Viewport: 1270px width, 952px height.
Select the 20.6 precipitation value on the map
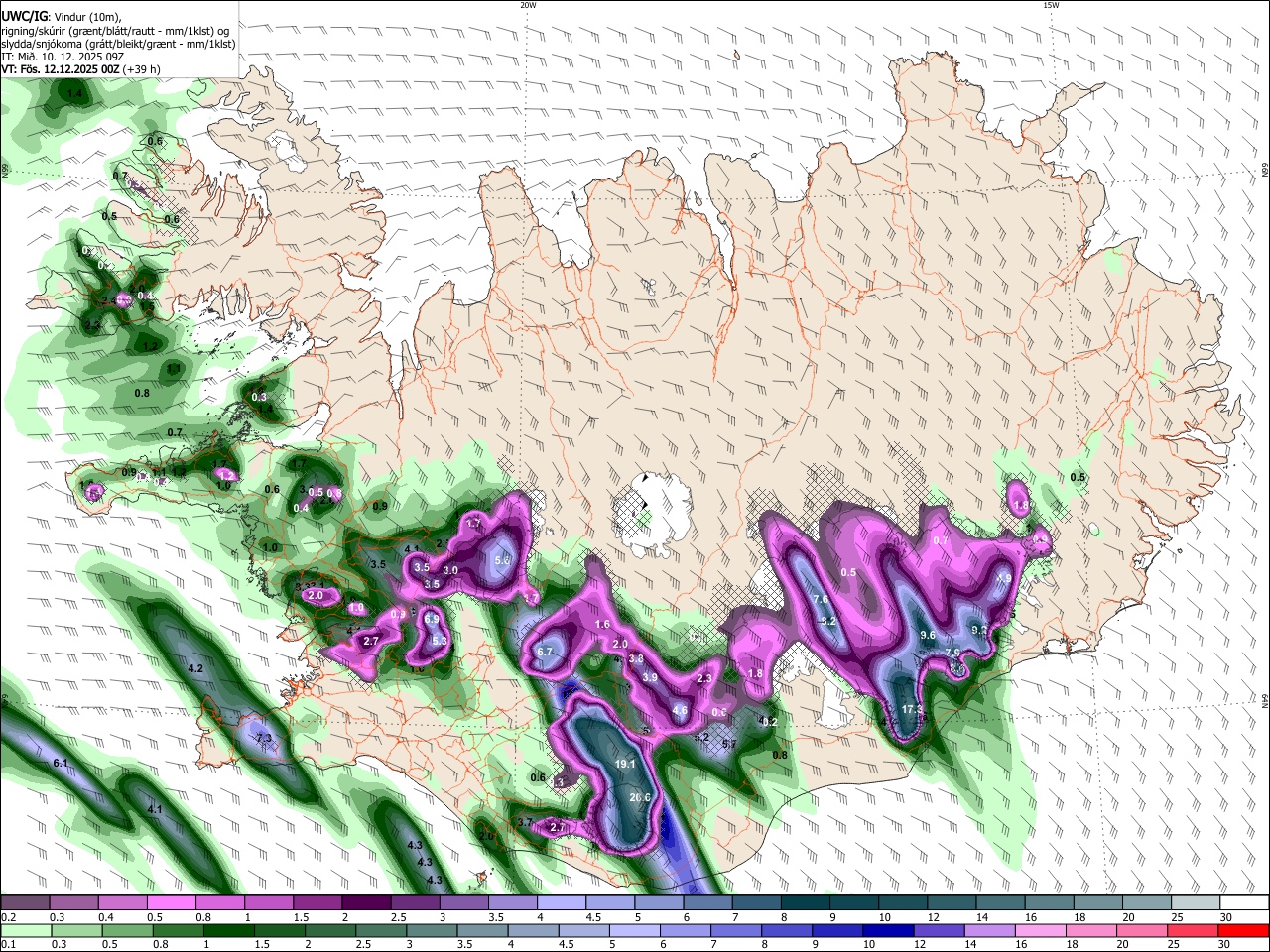point(640,798)
